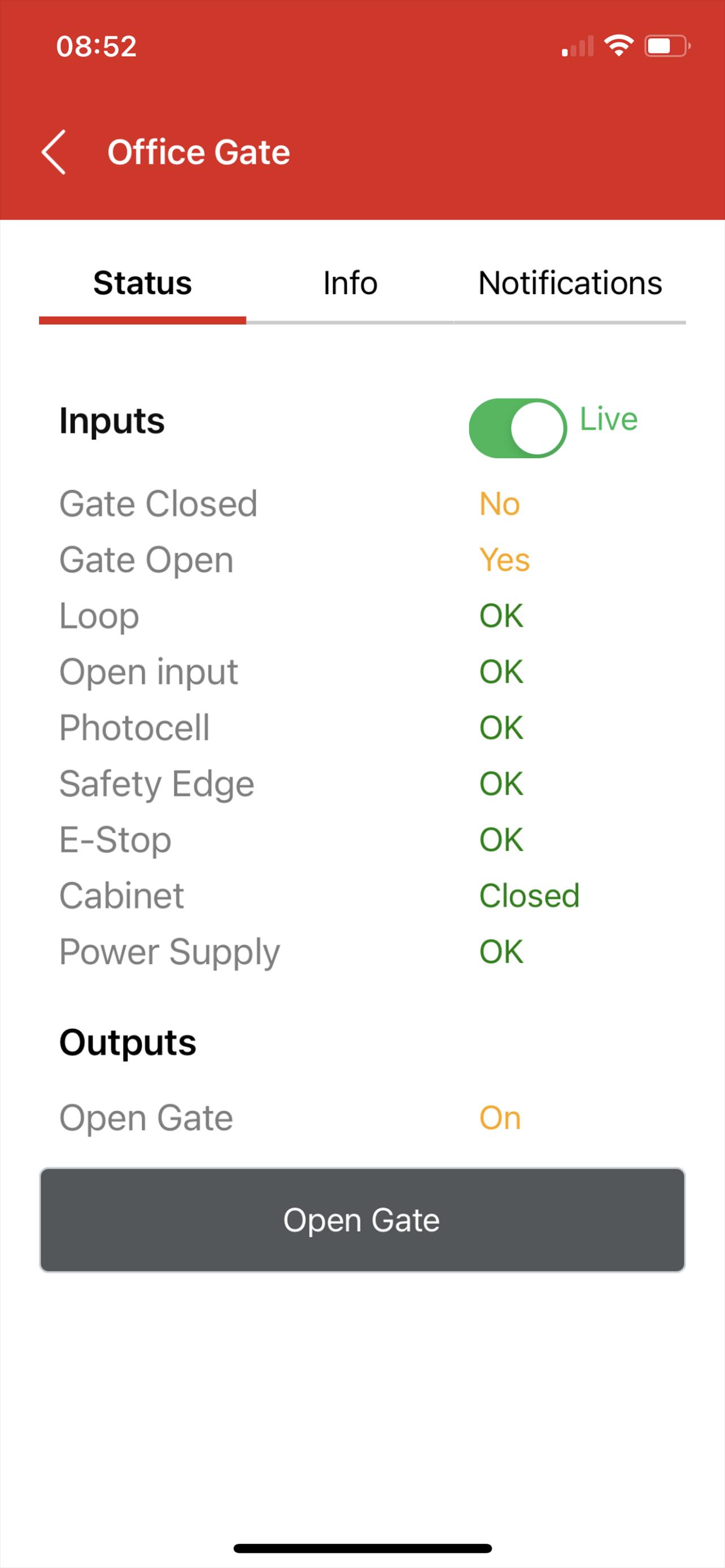This screenshot has height=1568, width=725.
Task: Select the Status tab
Action: pos(142,283)
